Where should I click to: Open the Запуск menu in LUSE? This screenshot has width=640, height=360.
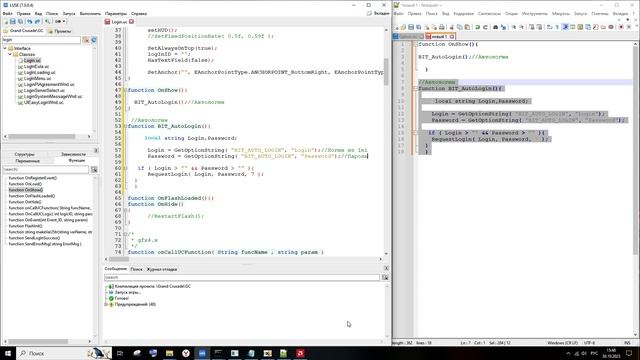tap(69, 13)
